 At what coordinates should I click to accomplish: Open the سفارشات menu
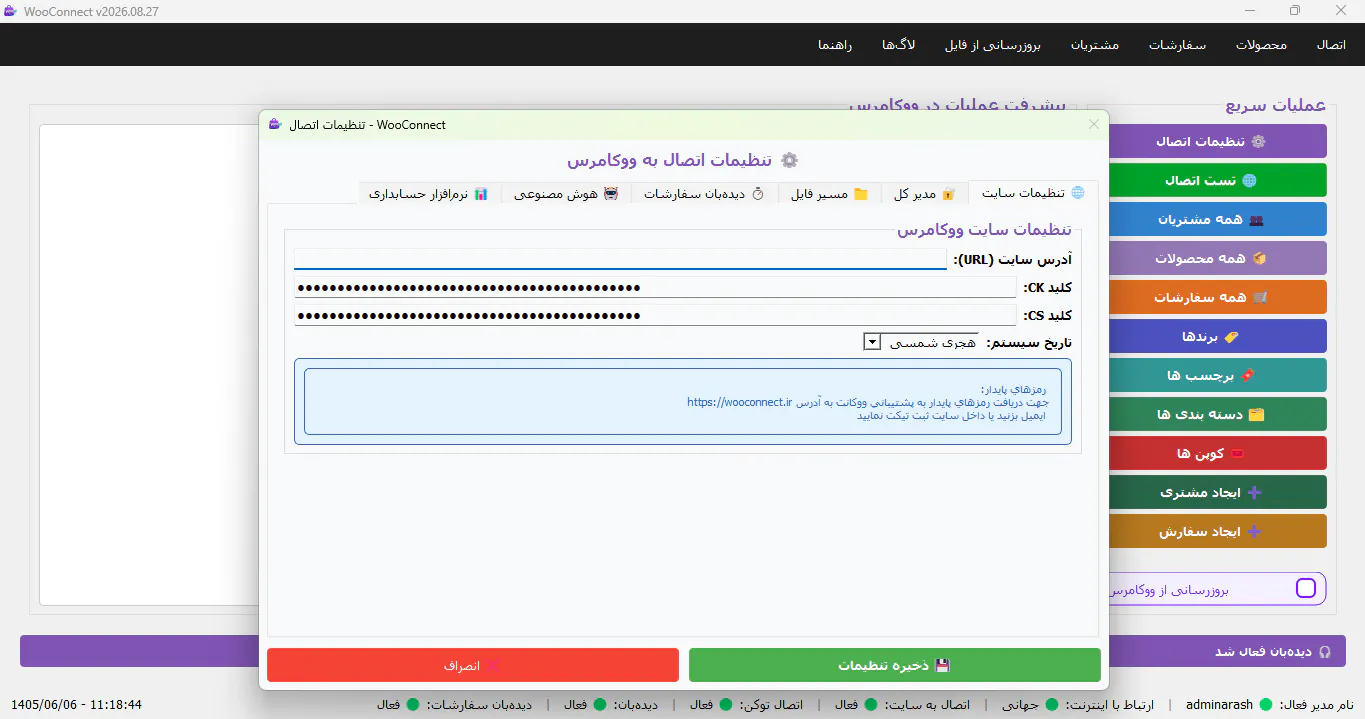[x=1177, y=45]
